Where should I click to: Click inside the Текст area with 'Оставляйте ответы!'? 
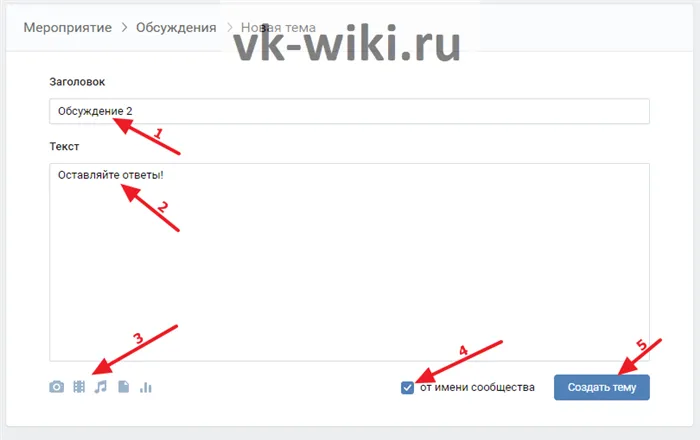click(x=349, y=262)
